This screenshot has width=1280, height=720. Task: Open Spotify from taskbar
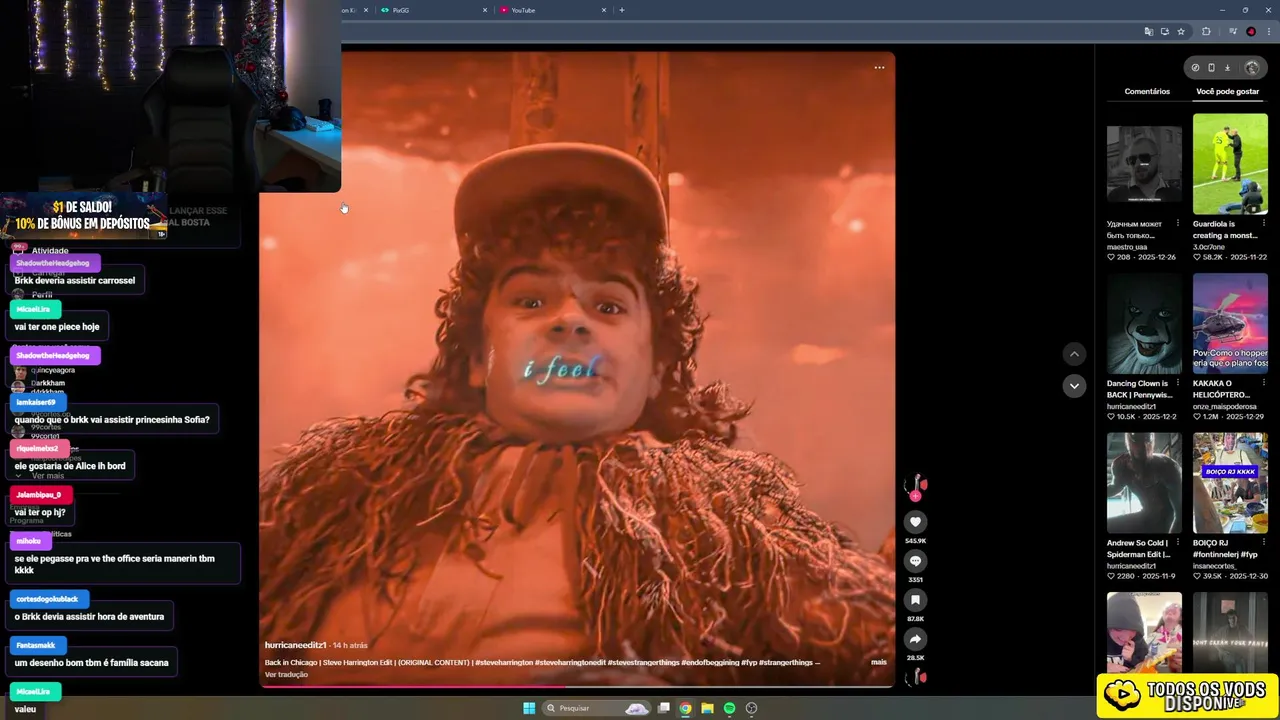pyautogui.click(x=729, y=708)
